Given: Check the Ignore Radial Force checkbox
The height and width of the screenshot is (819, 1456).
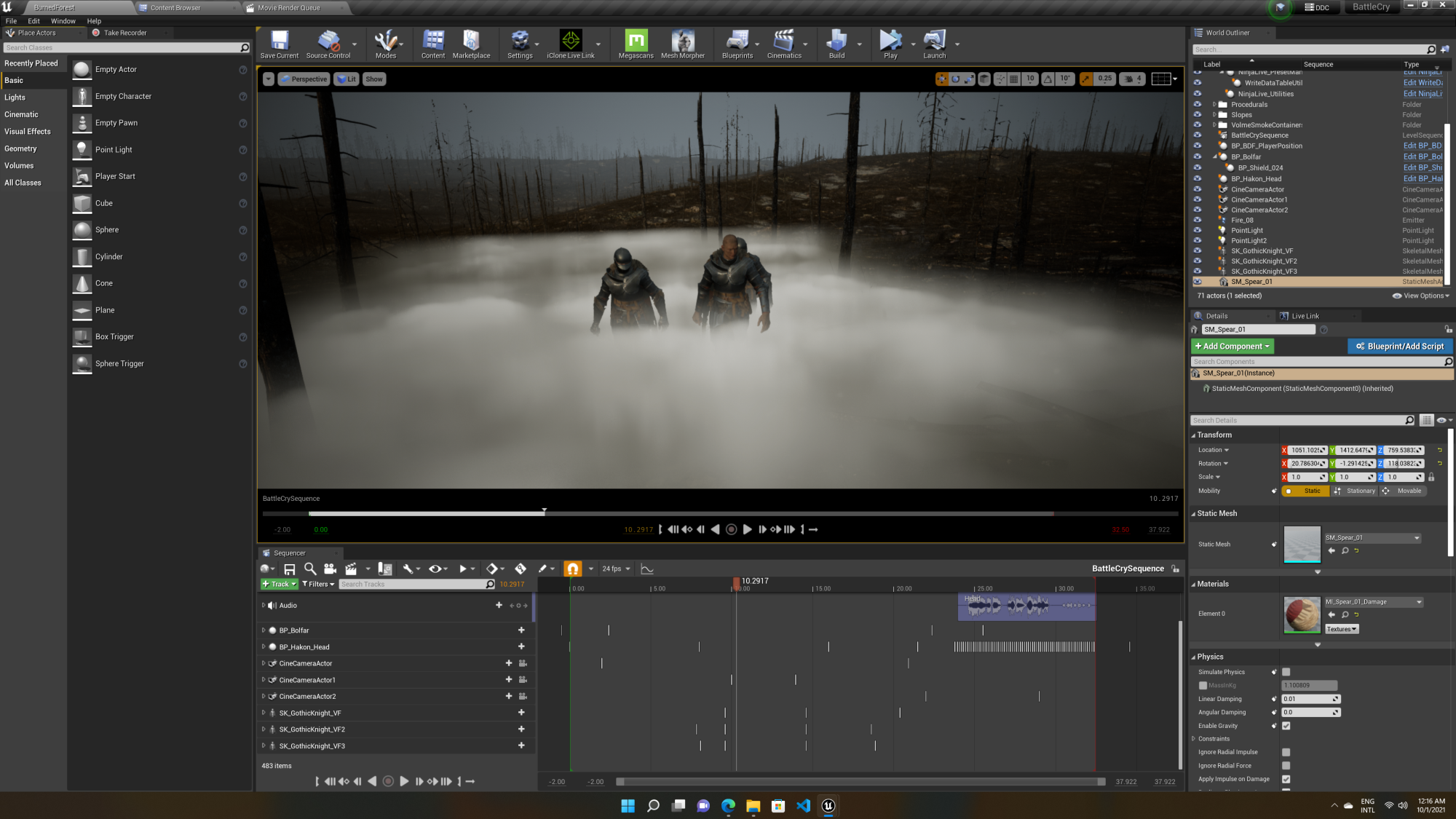Looking at the screenshot, I should 1286,766.
